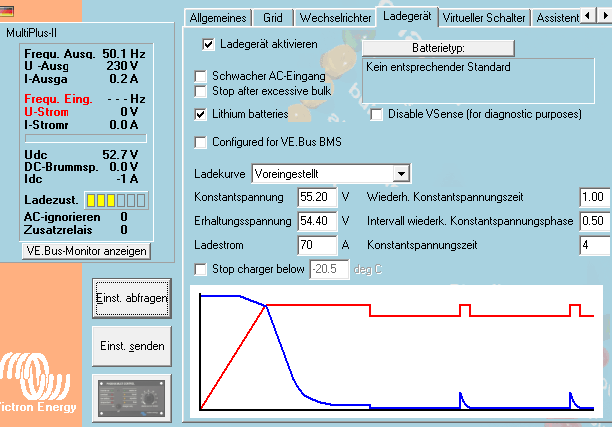Image resolution: width=612 pixels, height=427 pixels.
Task: Toggle Ladegerät aktivieren checkbox
Action: coord(208,44)
